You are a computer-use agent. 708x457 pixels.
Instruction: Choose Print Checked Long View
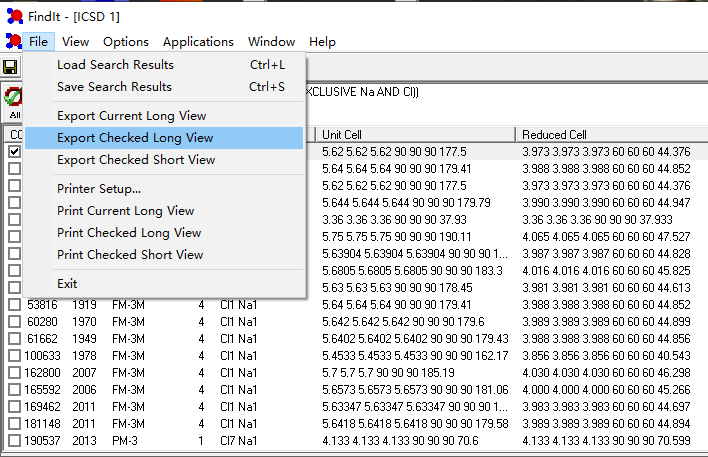[x=164, y=233]
